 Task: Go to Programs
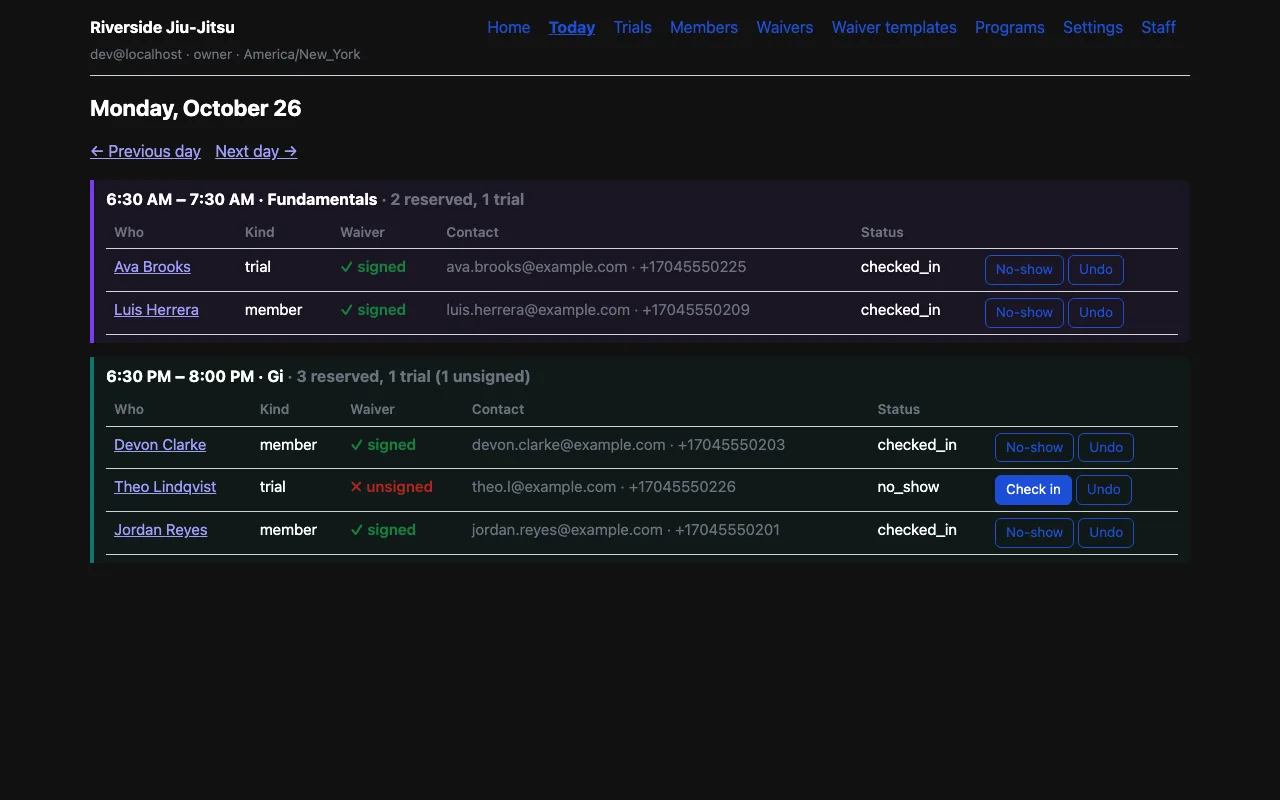click(x=1010, y=27)
